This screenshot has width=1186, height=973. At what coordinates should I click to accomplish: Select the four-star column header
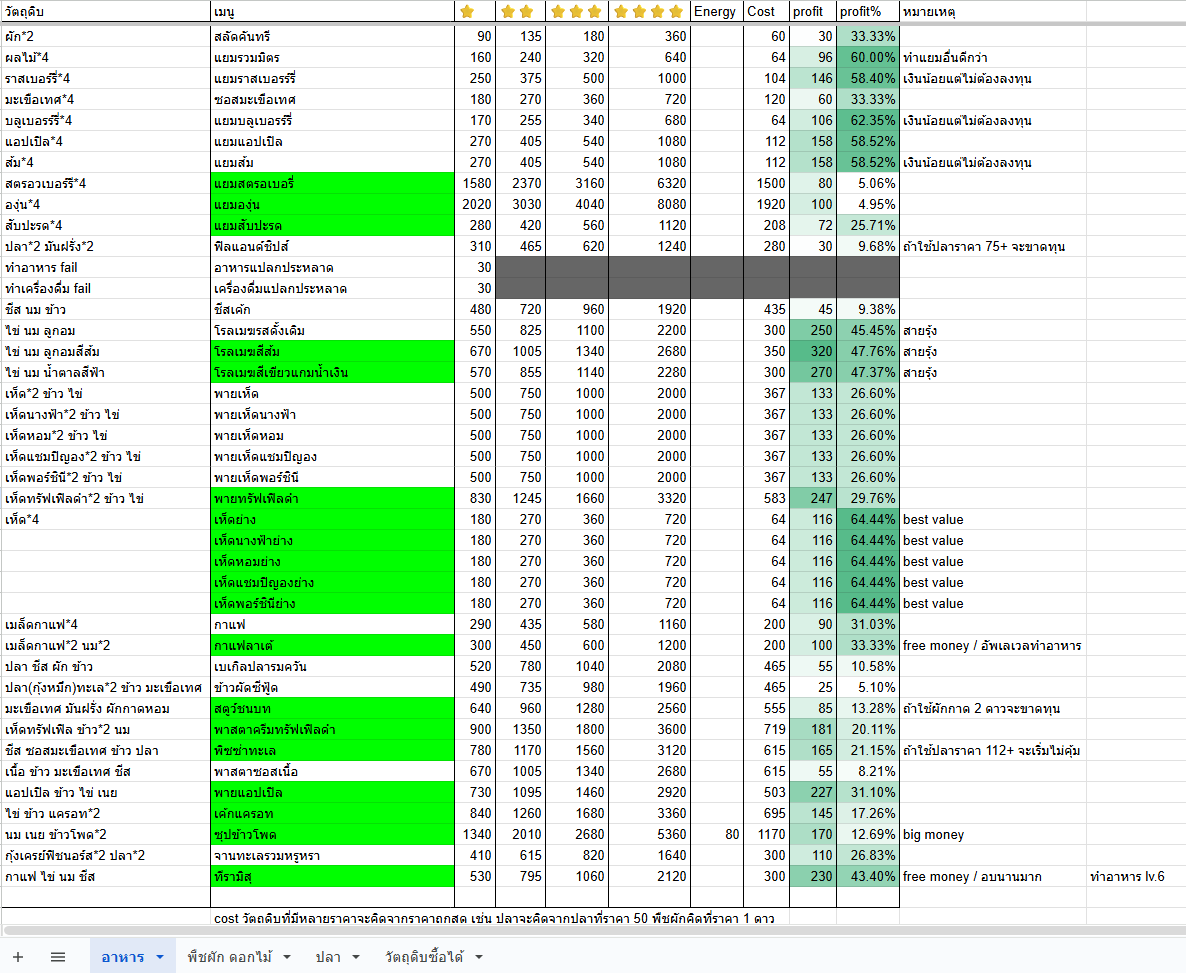click(649, 11)
